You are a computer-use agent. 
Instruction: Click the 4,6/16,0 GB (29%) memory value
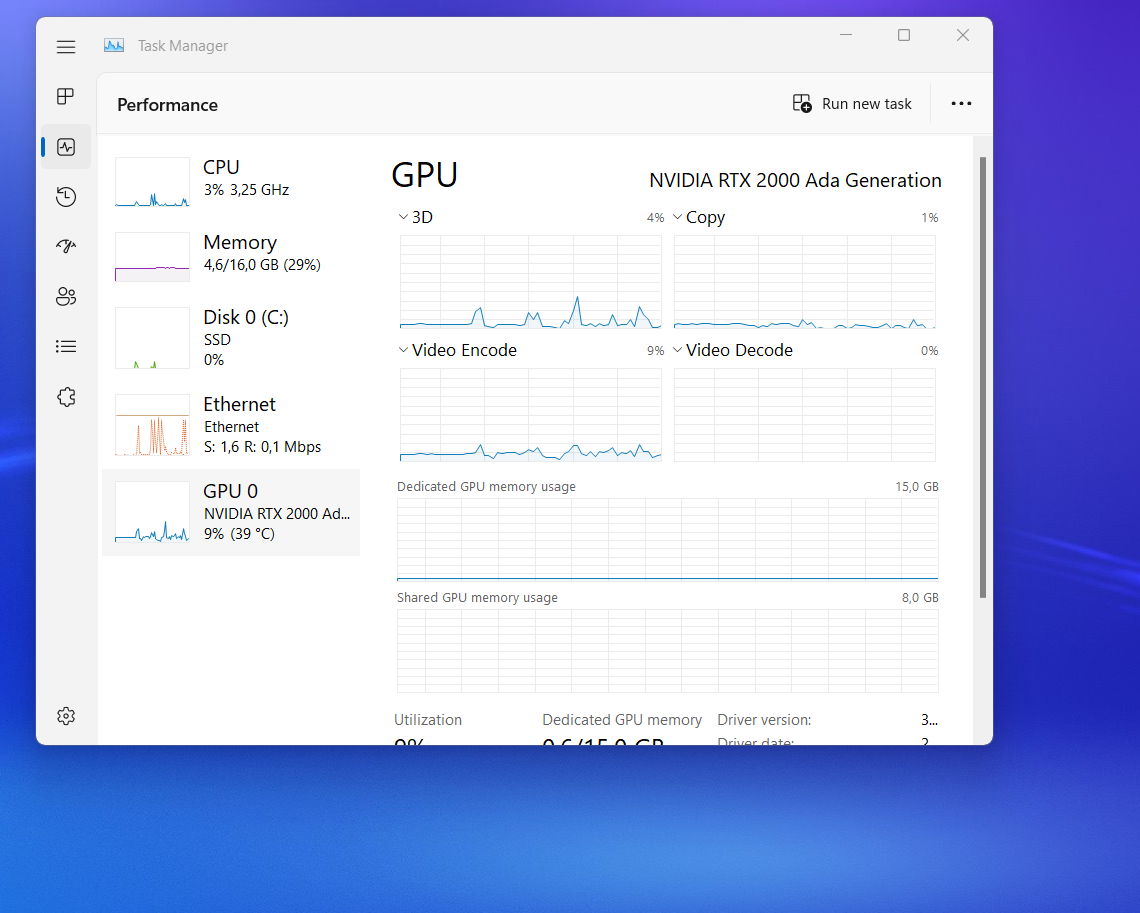(x=262, y=265)
